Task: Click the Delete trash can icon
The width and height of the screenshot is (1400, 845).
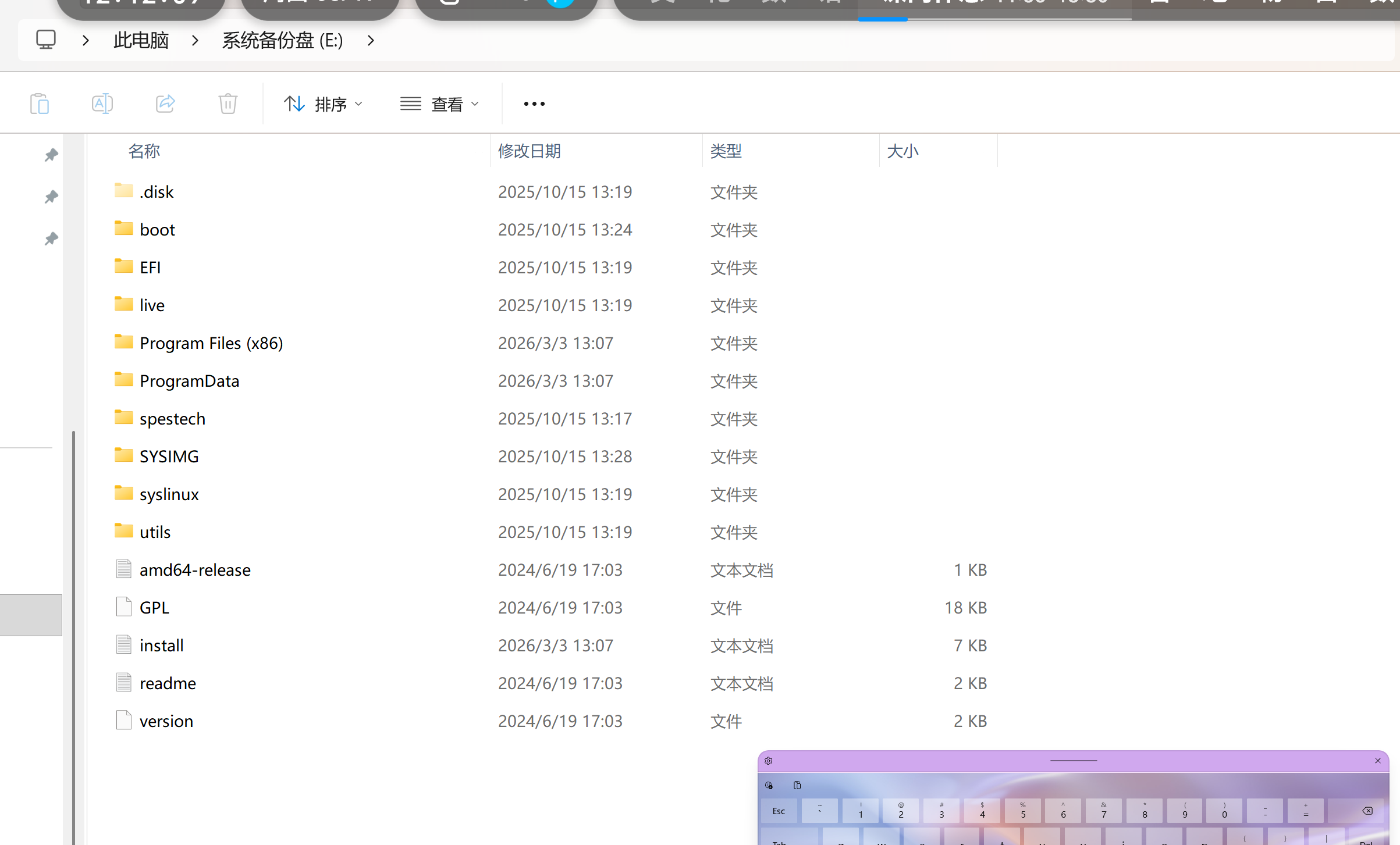Action: tap(228, 104)
